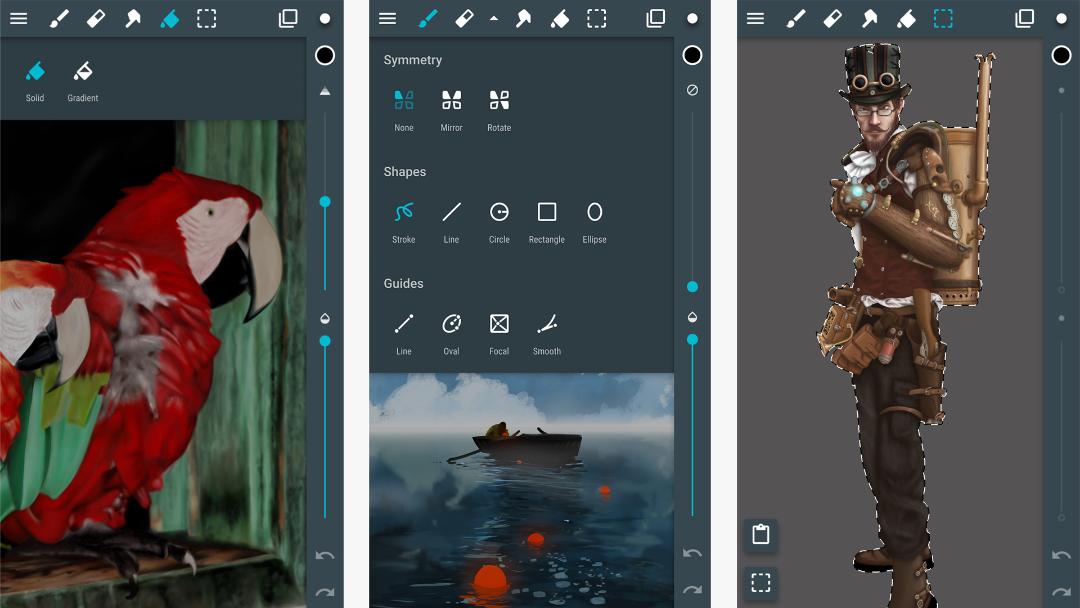Select the Solid fill option
The image size is (1080, 608).
[35, 81]
